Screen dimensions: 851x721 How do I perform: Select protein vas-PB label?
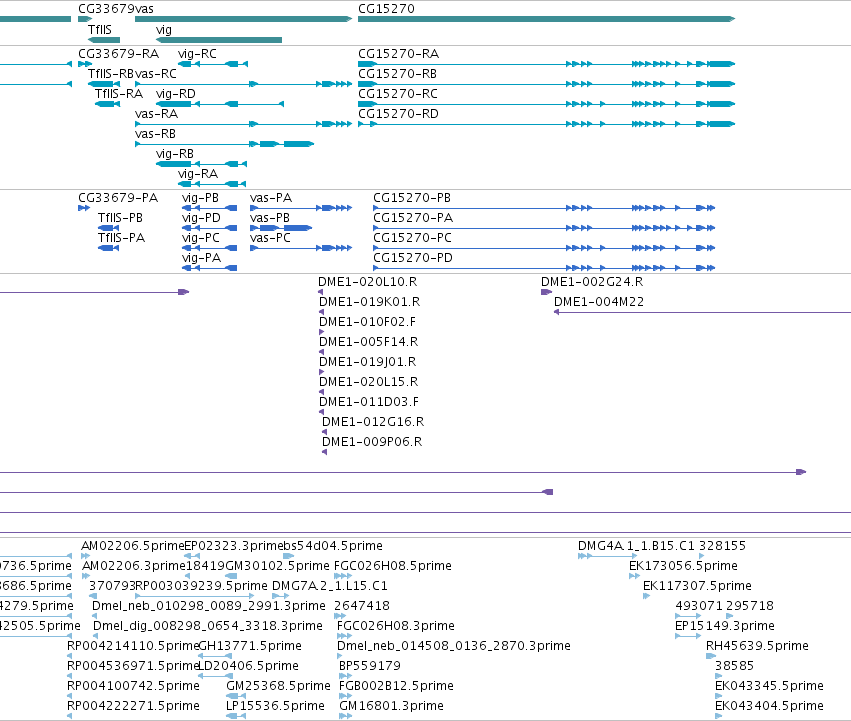270,218
